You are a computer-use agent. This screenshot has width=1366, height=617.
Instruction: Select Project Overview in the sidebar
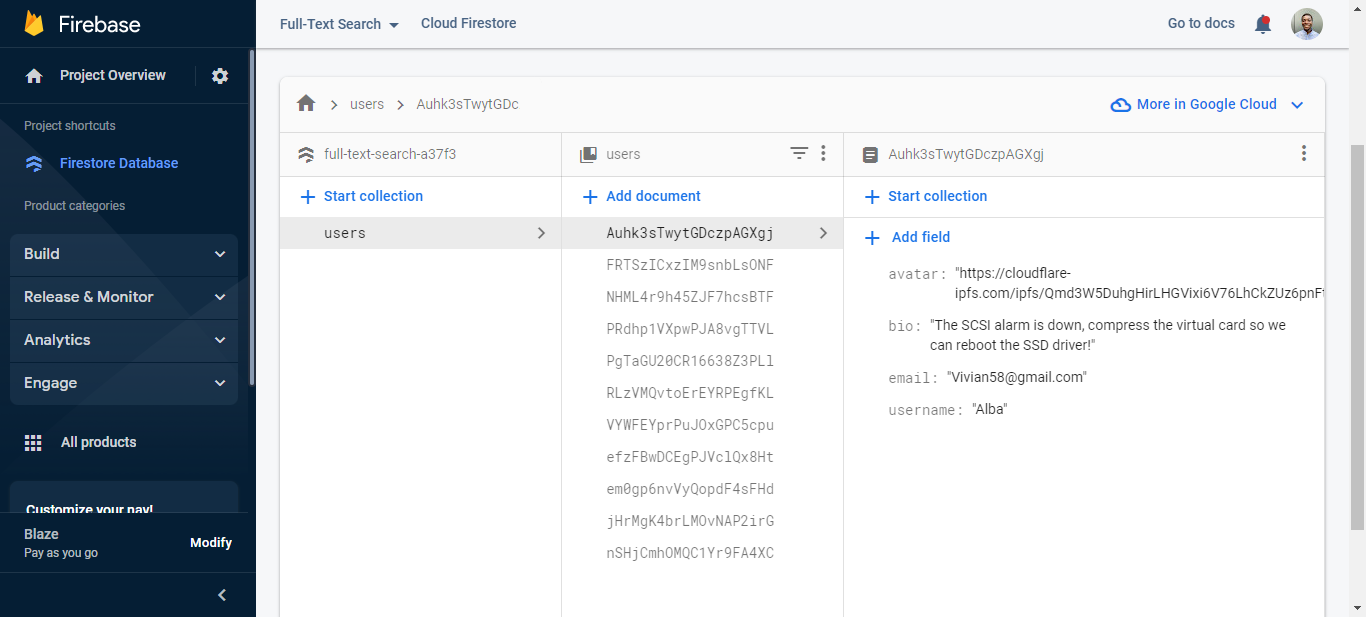click(113, 75)
